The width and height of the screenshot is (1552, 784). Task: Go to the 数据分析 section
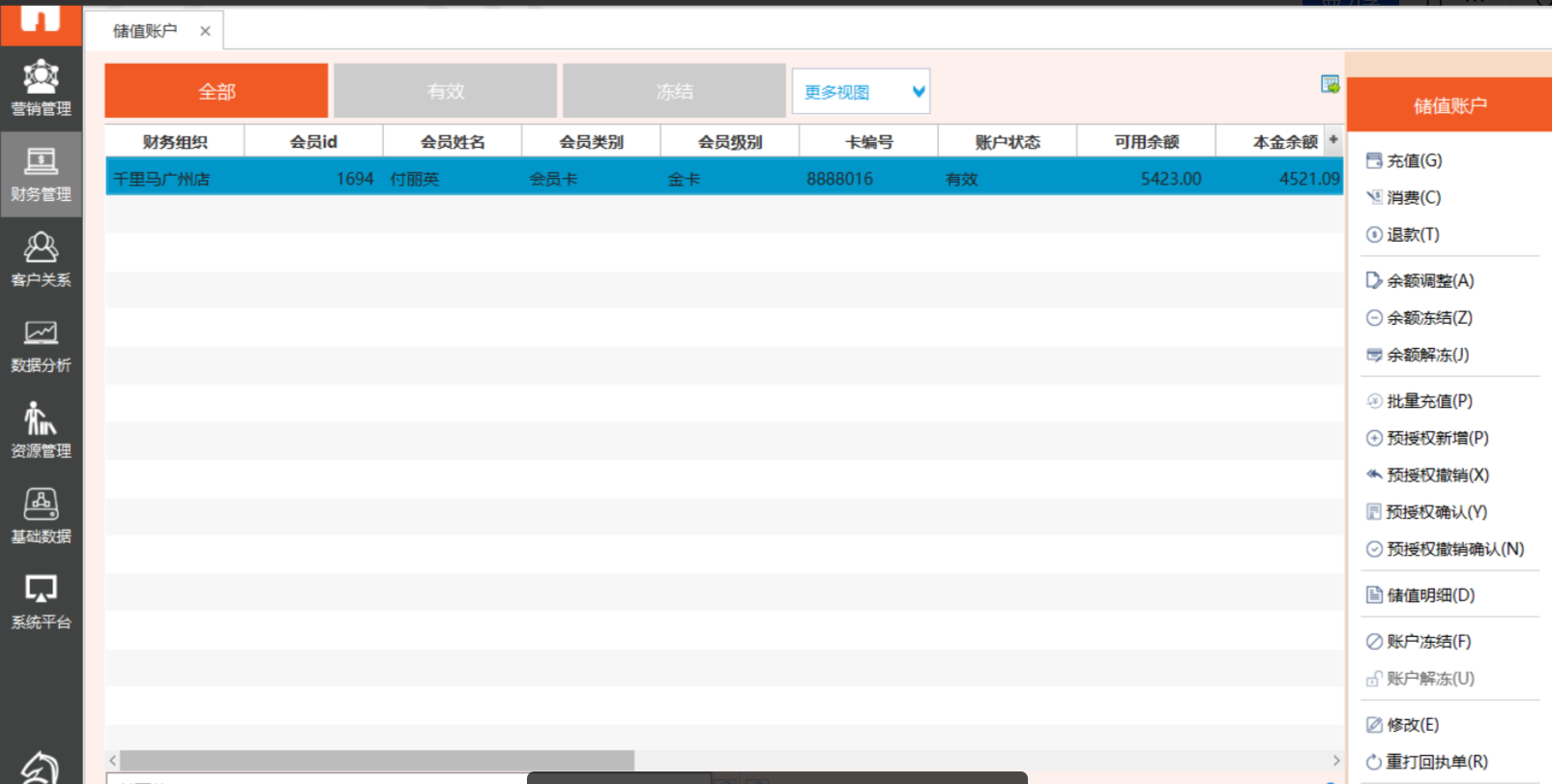(x=41, y=345)
